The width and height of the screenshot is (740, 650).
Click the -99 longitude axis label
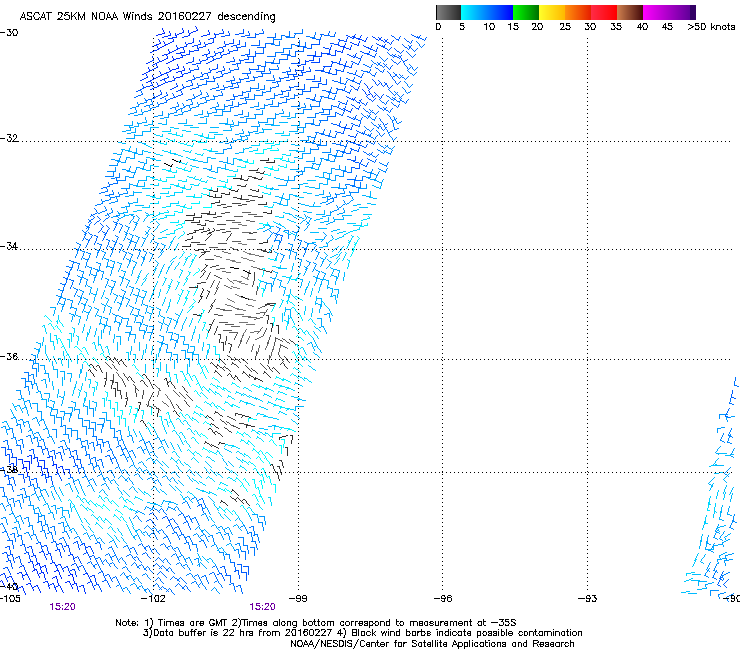(x=298, y=598)
